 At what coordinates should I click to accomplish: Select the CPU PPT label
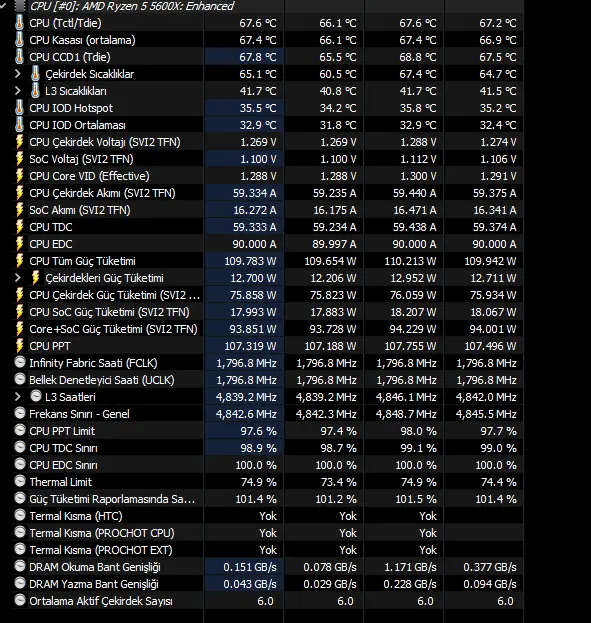(x=50, y=346)
